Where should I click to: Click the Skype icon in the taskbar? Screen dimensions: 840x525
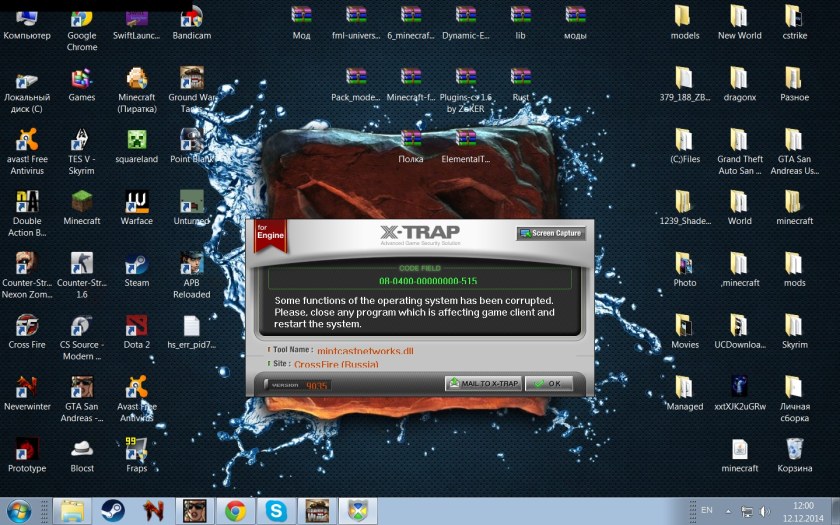(275, 511)
